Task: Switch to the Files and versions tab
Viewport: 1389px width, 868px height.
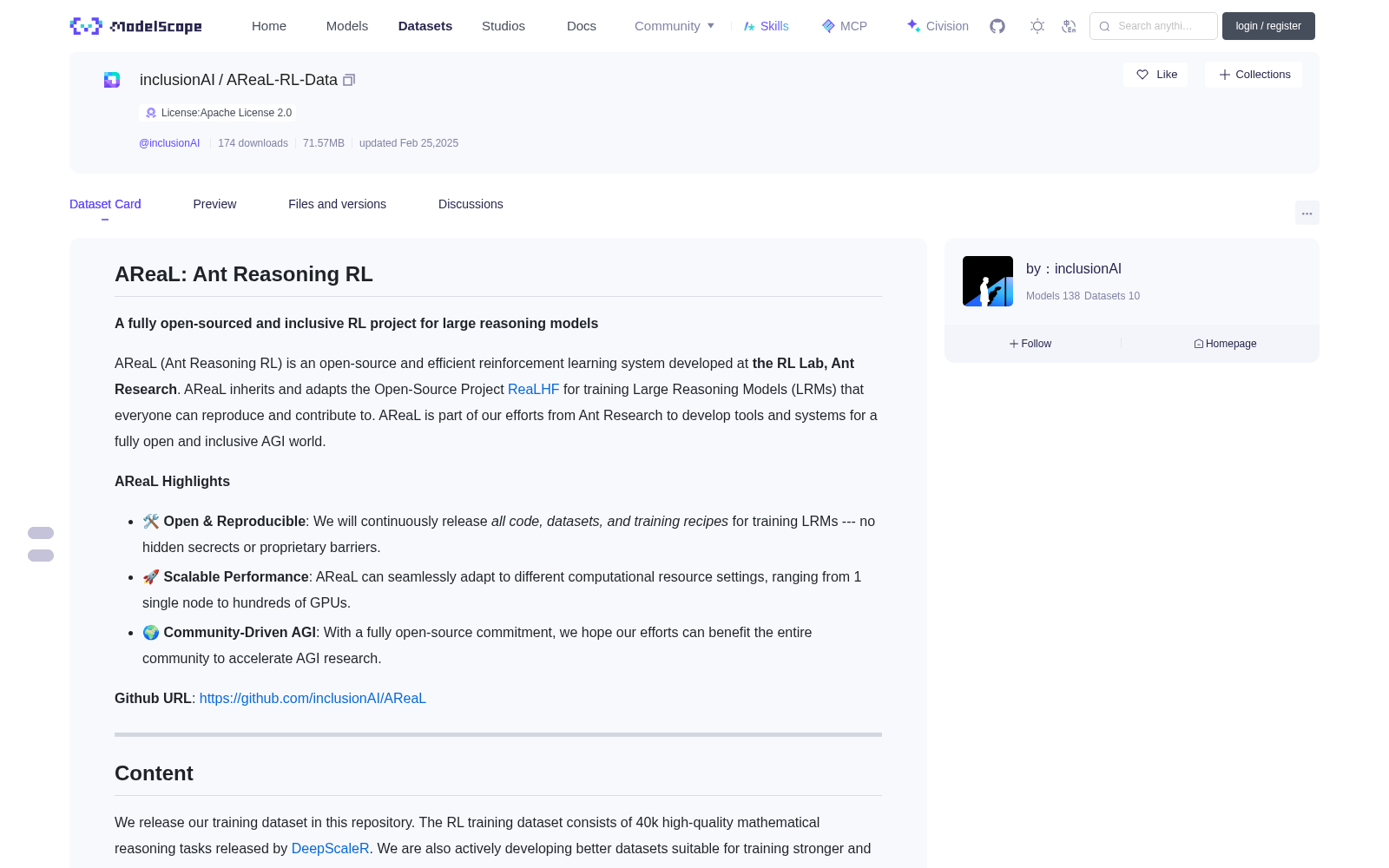Action: pyautogui.click(x=337, y=204)
